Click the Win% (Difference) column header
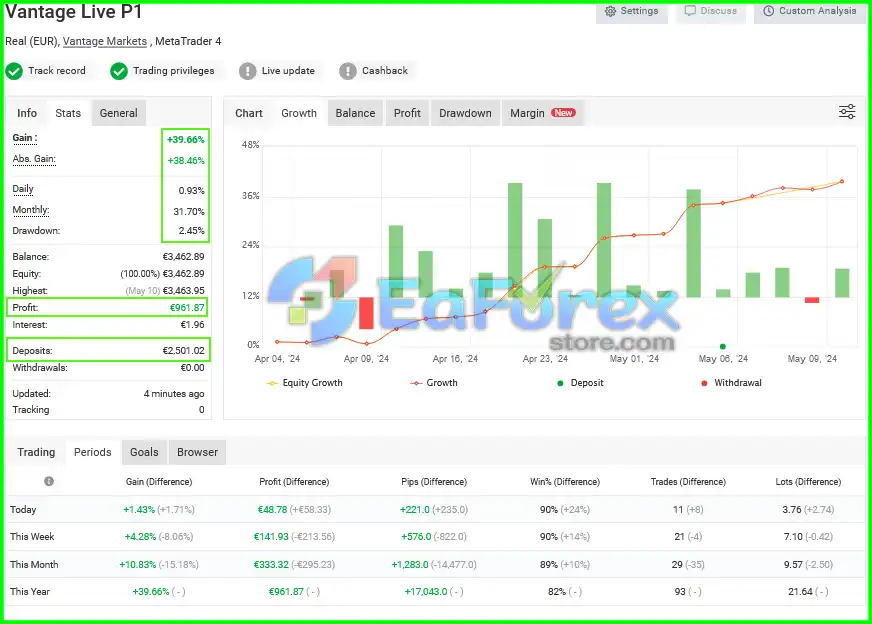 click(x=565, y=482)
